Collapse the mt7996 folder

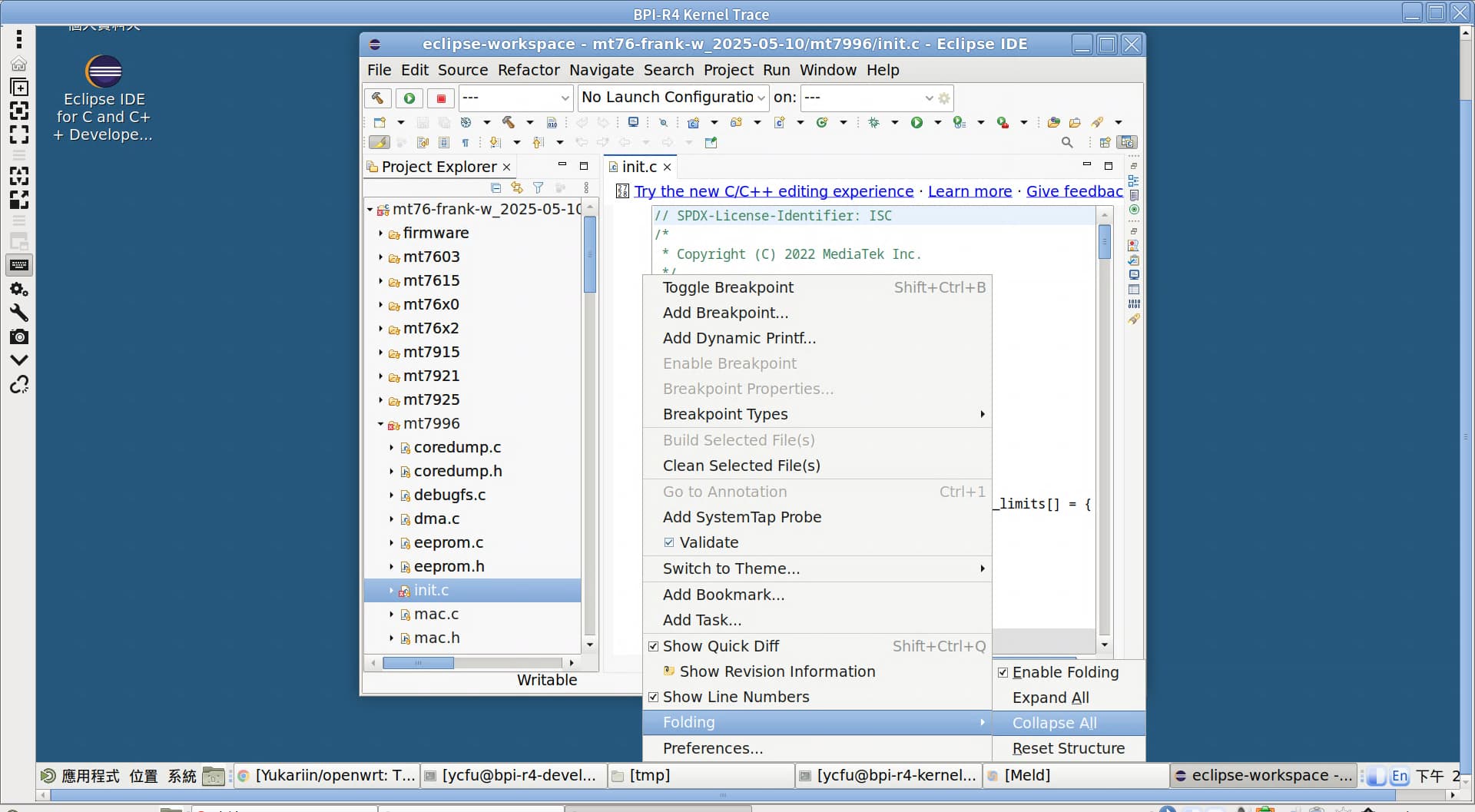pyautogui.click(x=380, y=423)
